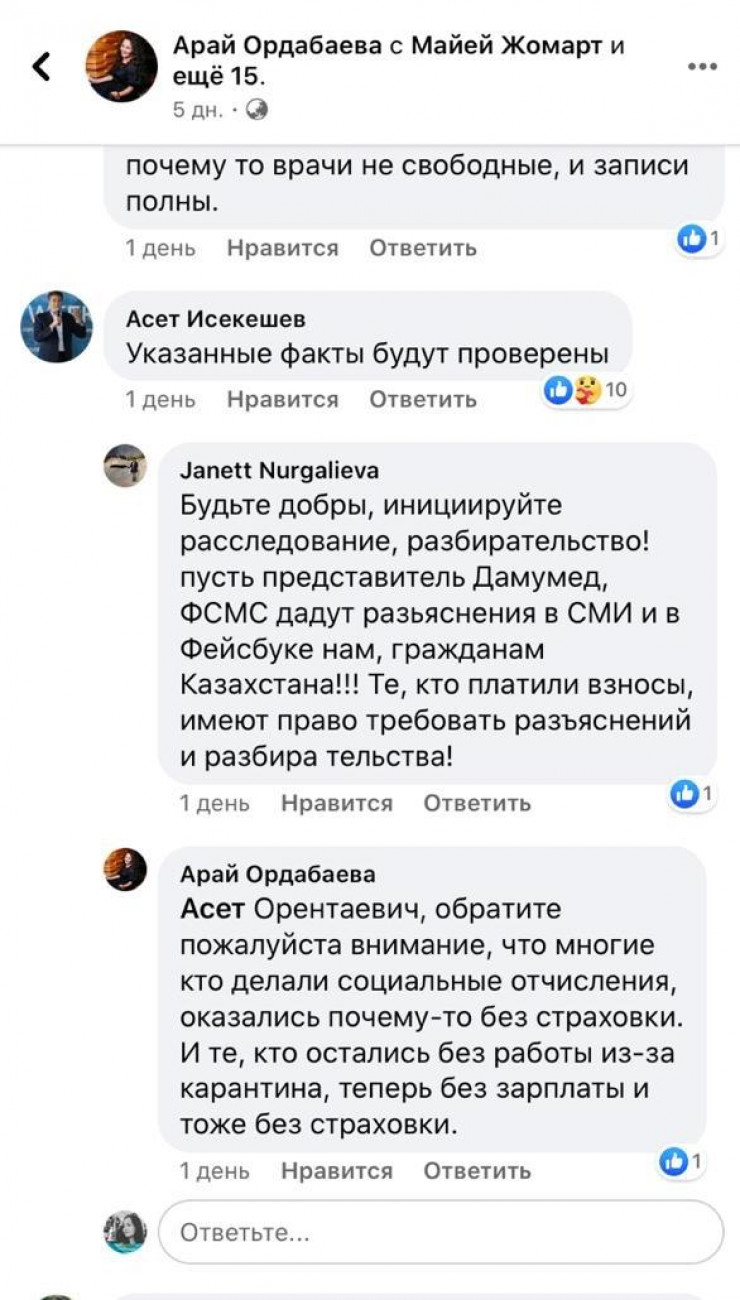This screenshot has height=1300, width=740.
Task: Tap Асет Исекешев's profile avatar
Action: pos(56,327)
